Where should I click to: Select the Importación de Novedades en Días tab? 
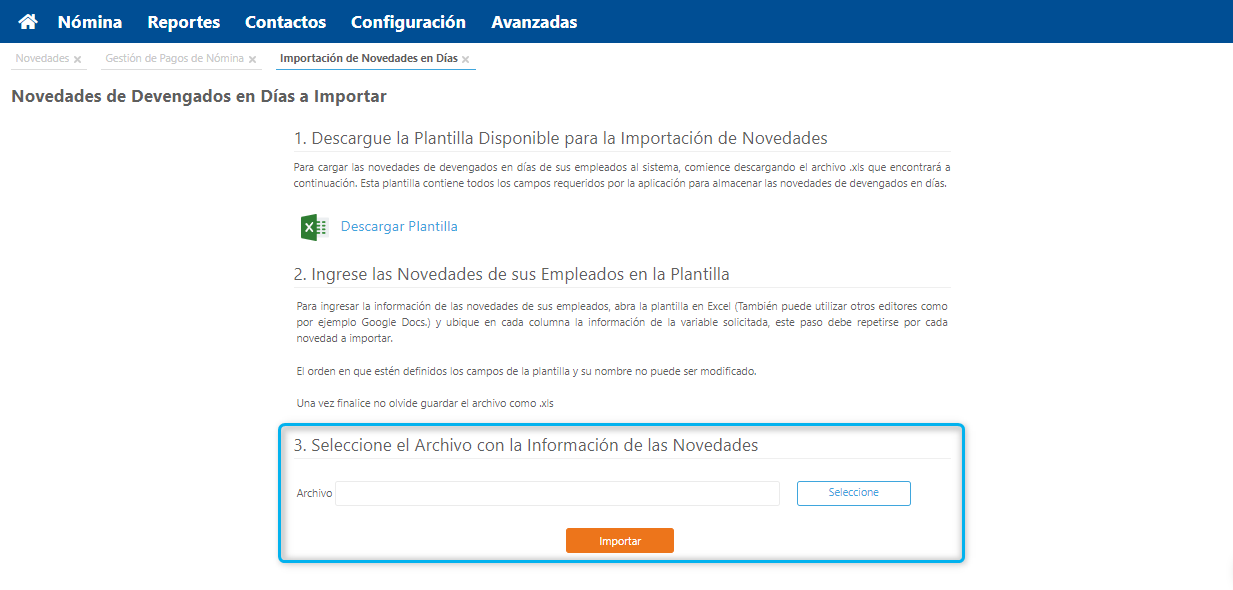pos(368,59)
